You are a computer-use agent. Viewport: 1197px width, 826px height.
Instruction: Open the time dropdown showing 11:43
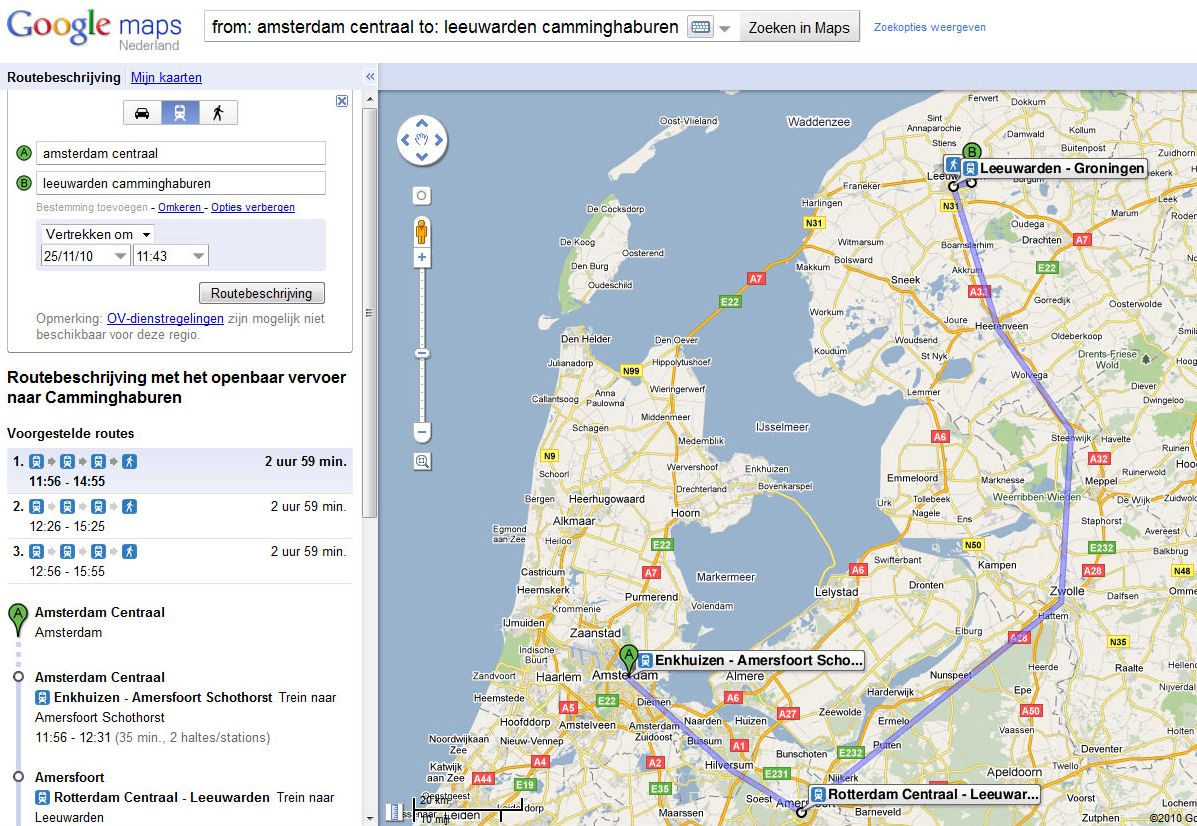pos(171,257)
